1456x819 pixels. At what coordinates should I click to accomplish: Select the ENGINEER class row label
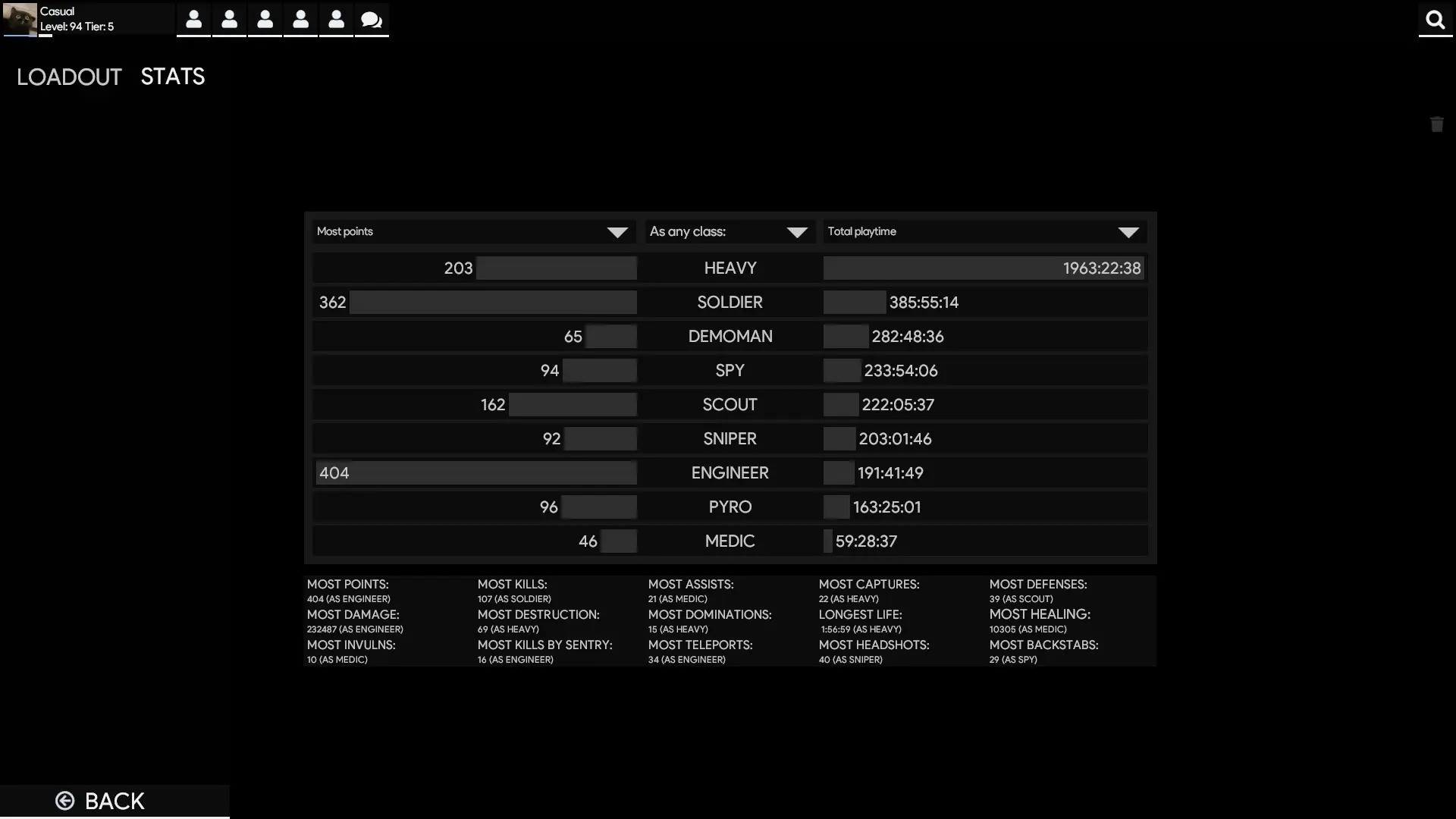[x=730, y=473]
